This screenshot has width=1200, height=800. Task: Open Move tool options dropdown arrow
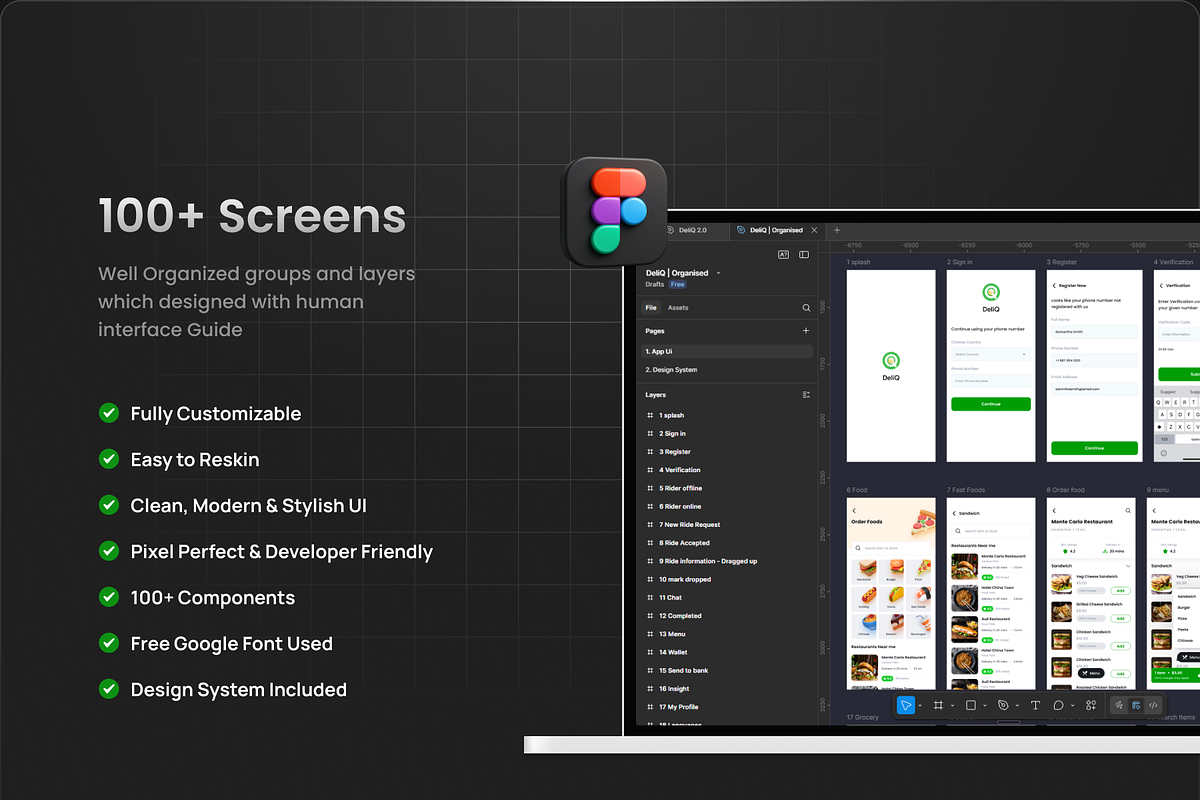pos(920,706)
